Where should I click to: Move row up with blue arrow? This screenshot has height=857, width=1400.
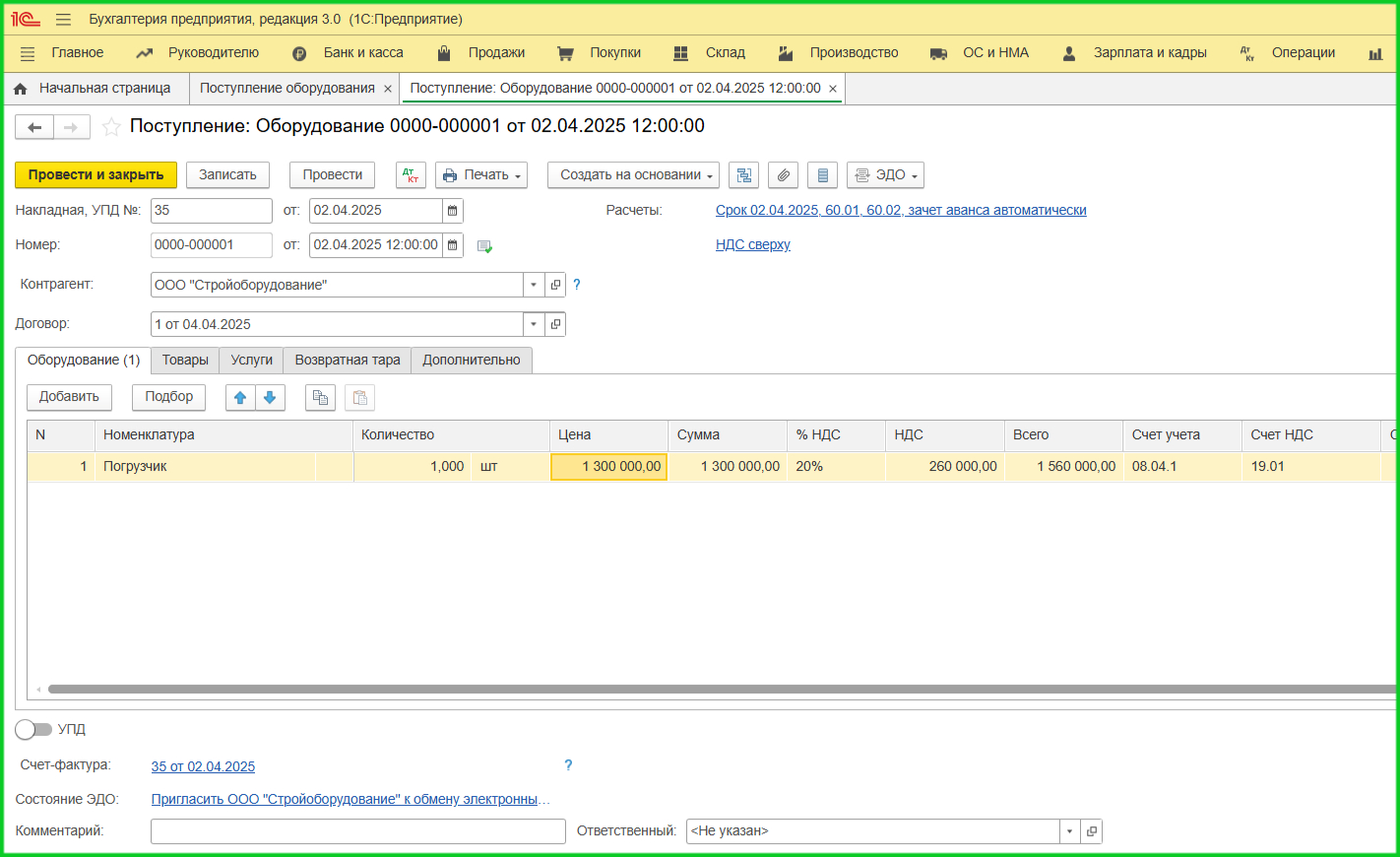tap(240, 397)
